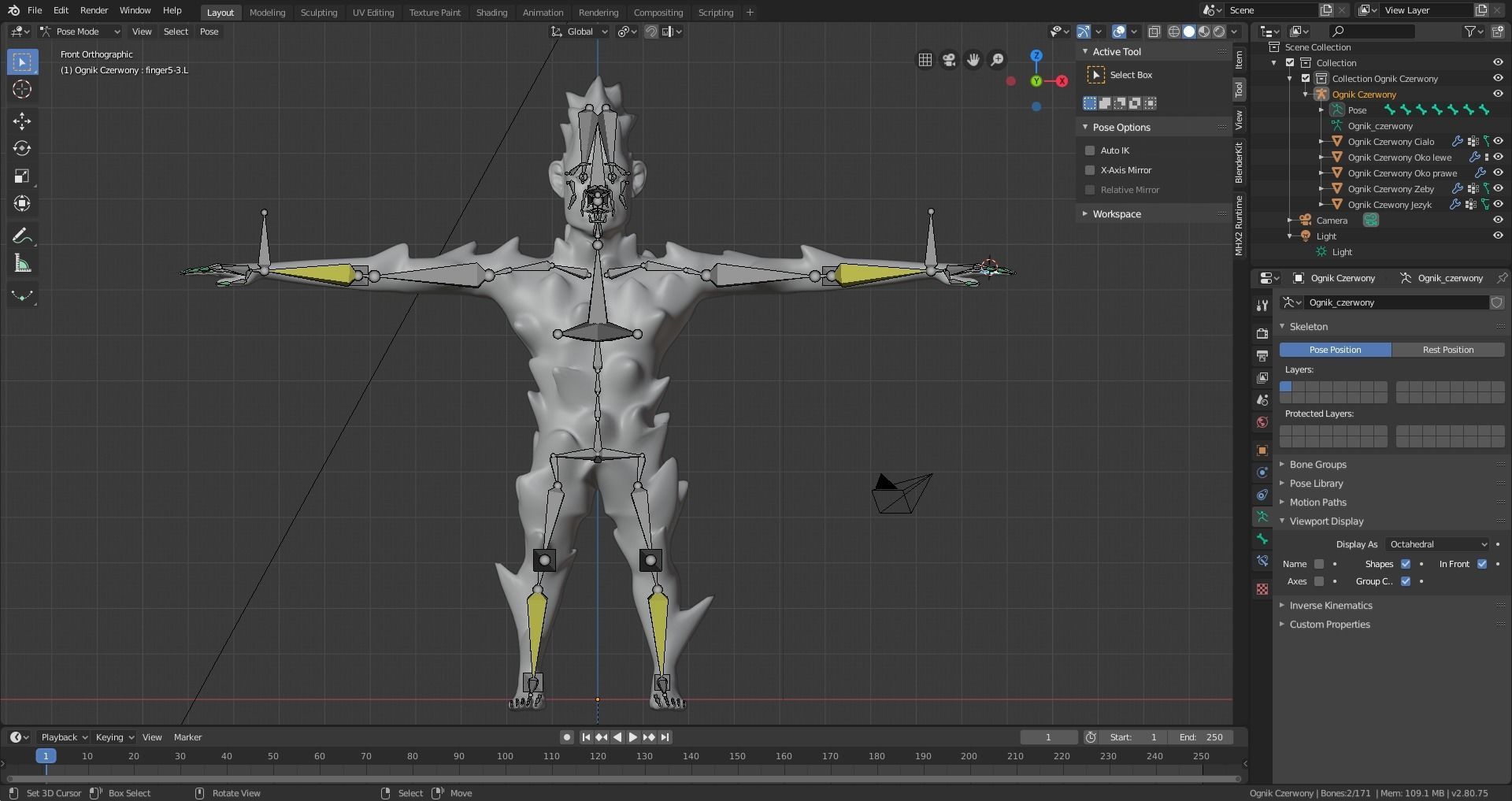Select the Scale tool
Viewport: 1512px width, 801px height.
22,176
